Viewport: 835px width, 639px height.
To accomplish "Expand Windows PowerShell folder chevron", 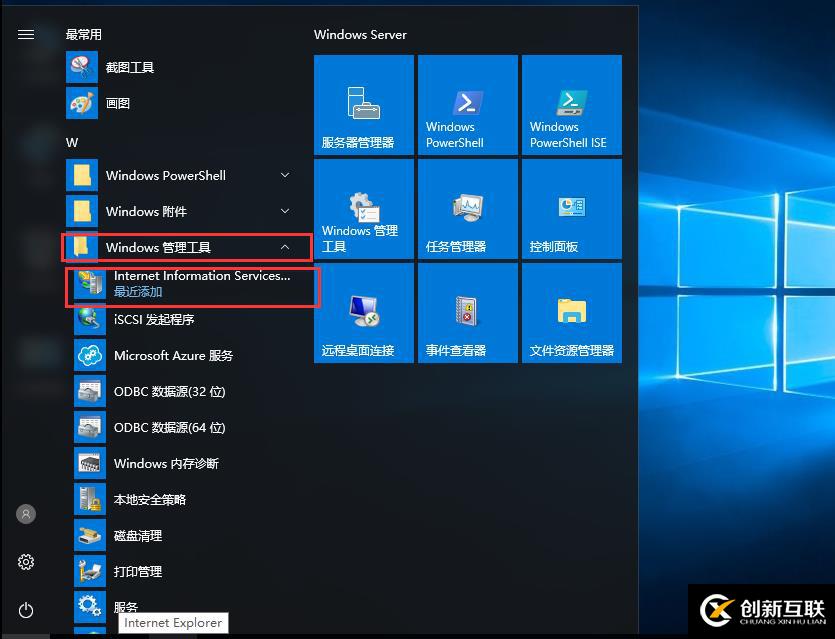I will pyautogui.click(x=285, y=175).
